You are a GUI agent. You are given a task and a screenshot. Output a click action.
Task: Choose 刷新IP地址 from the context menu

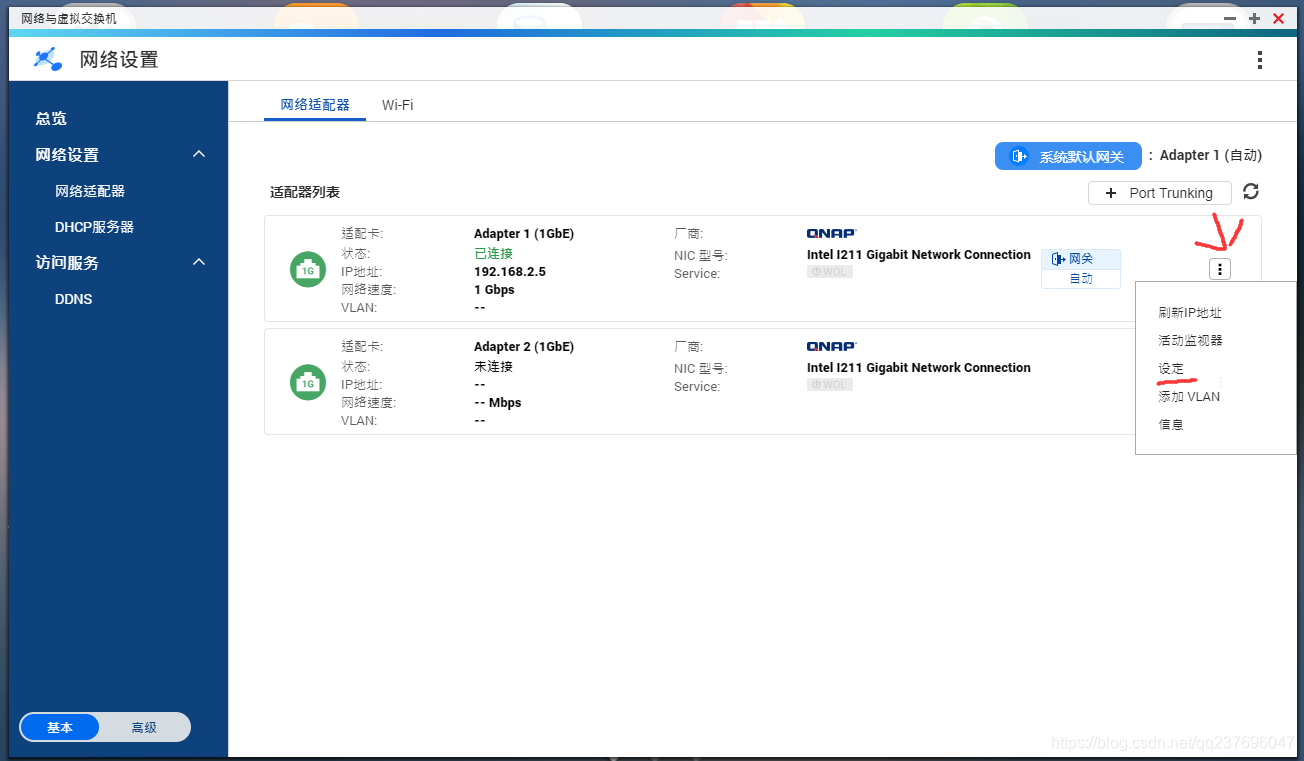[x=1190, y=313]
